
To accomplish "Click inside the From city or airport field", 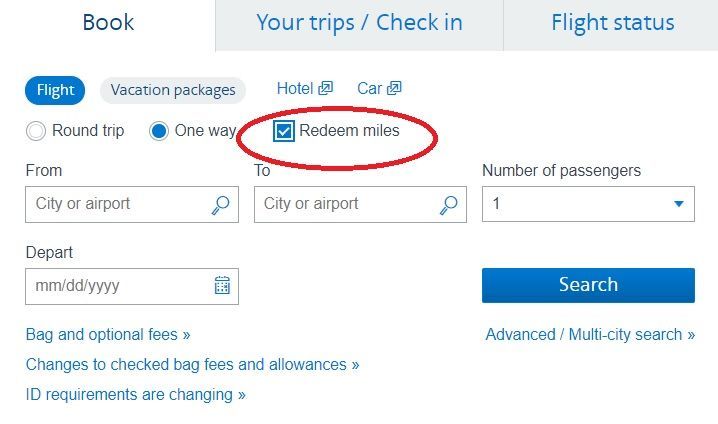I will [x=132, y=204].
